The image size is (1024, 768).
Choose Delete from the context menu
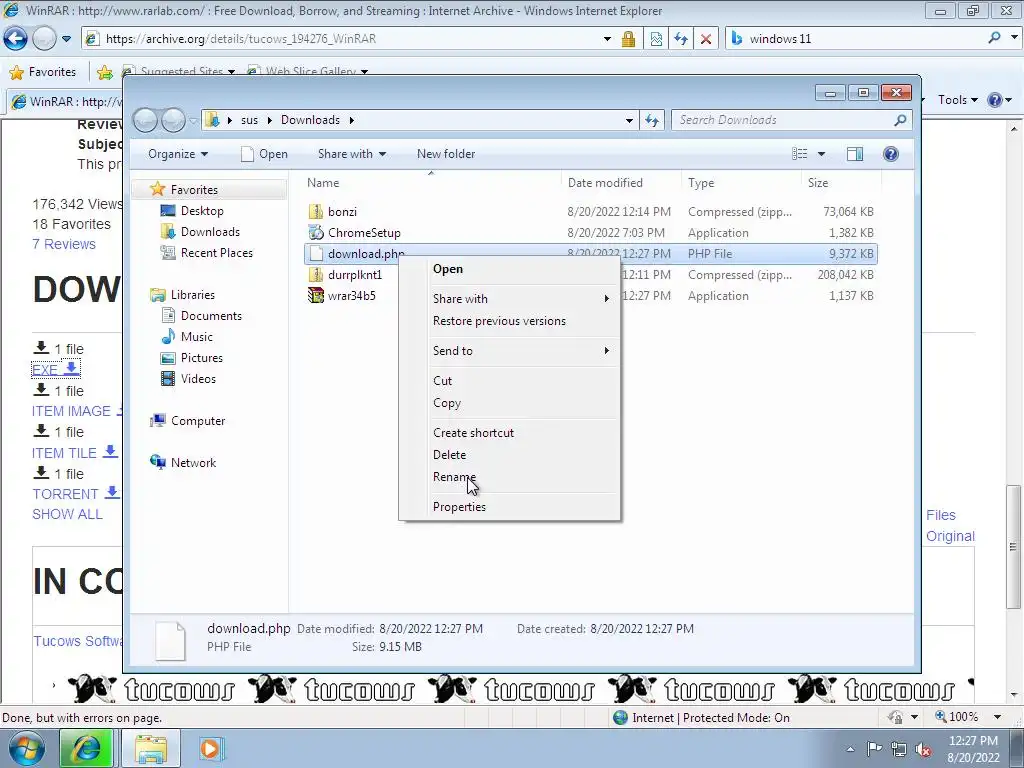click(x=449, y=455)
